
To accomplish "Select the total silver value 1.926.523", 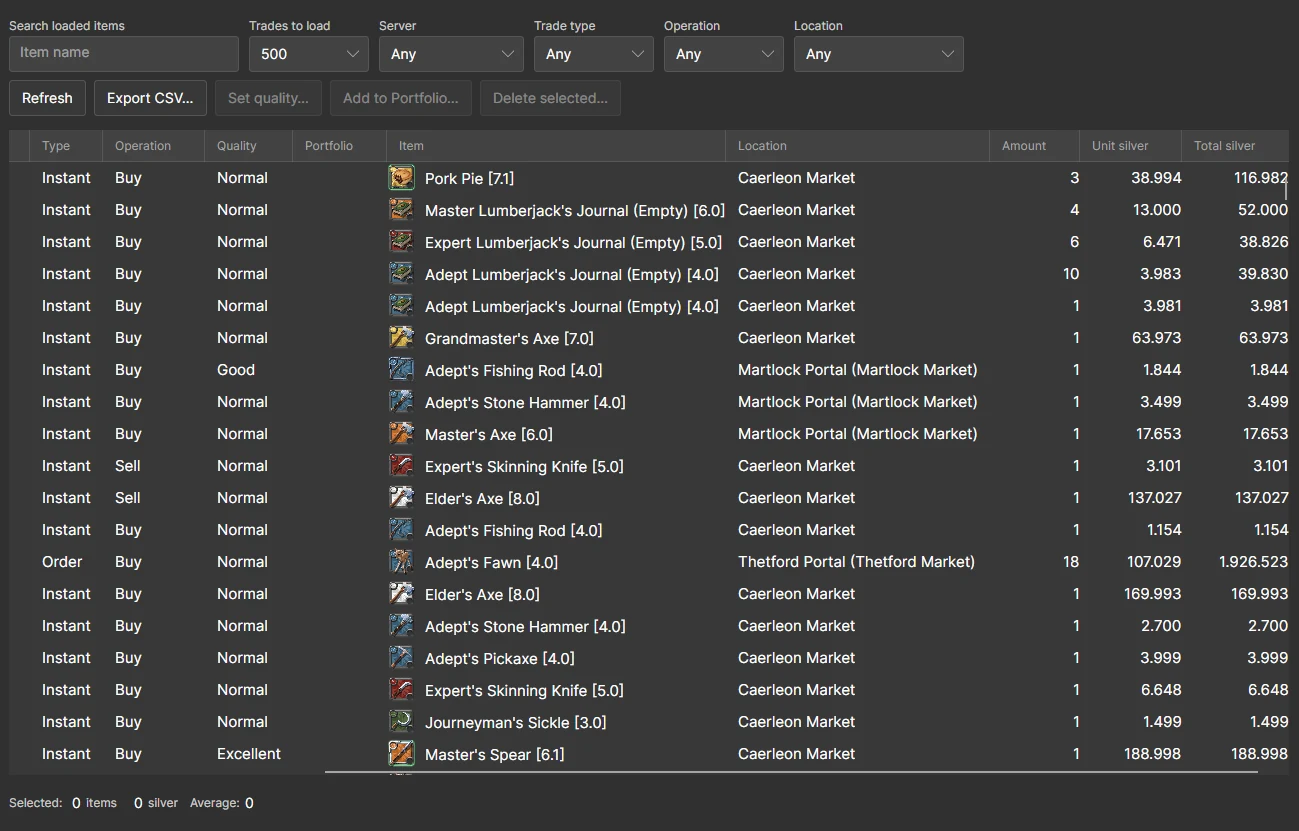I will click(x=1253, y=562).
